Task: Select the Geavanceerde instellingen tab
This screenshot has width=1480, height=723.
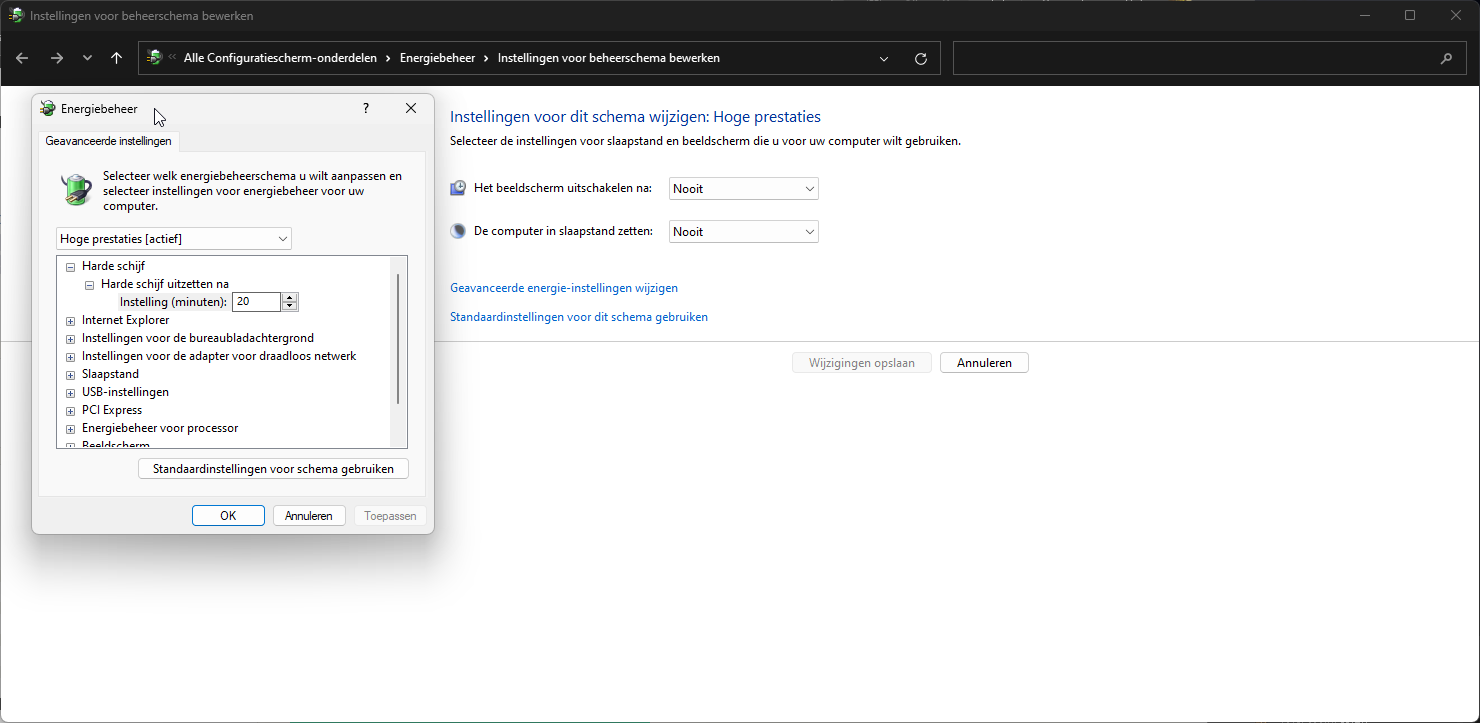Action: [109, 141]
